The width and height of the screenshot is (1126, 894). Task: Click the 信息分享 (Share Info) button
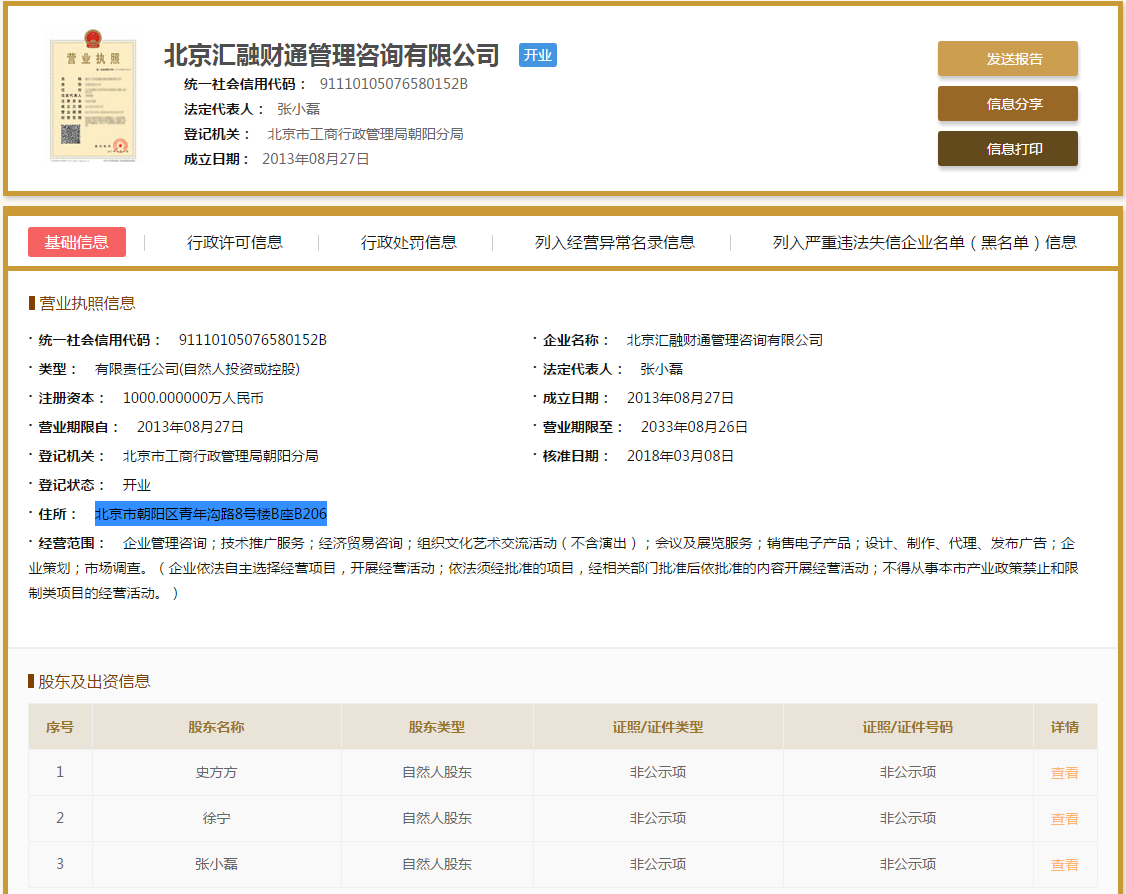pyautogui.click(x=1007, y=104)
